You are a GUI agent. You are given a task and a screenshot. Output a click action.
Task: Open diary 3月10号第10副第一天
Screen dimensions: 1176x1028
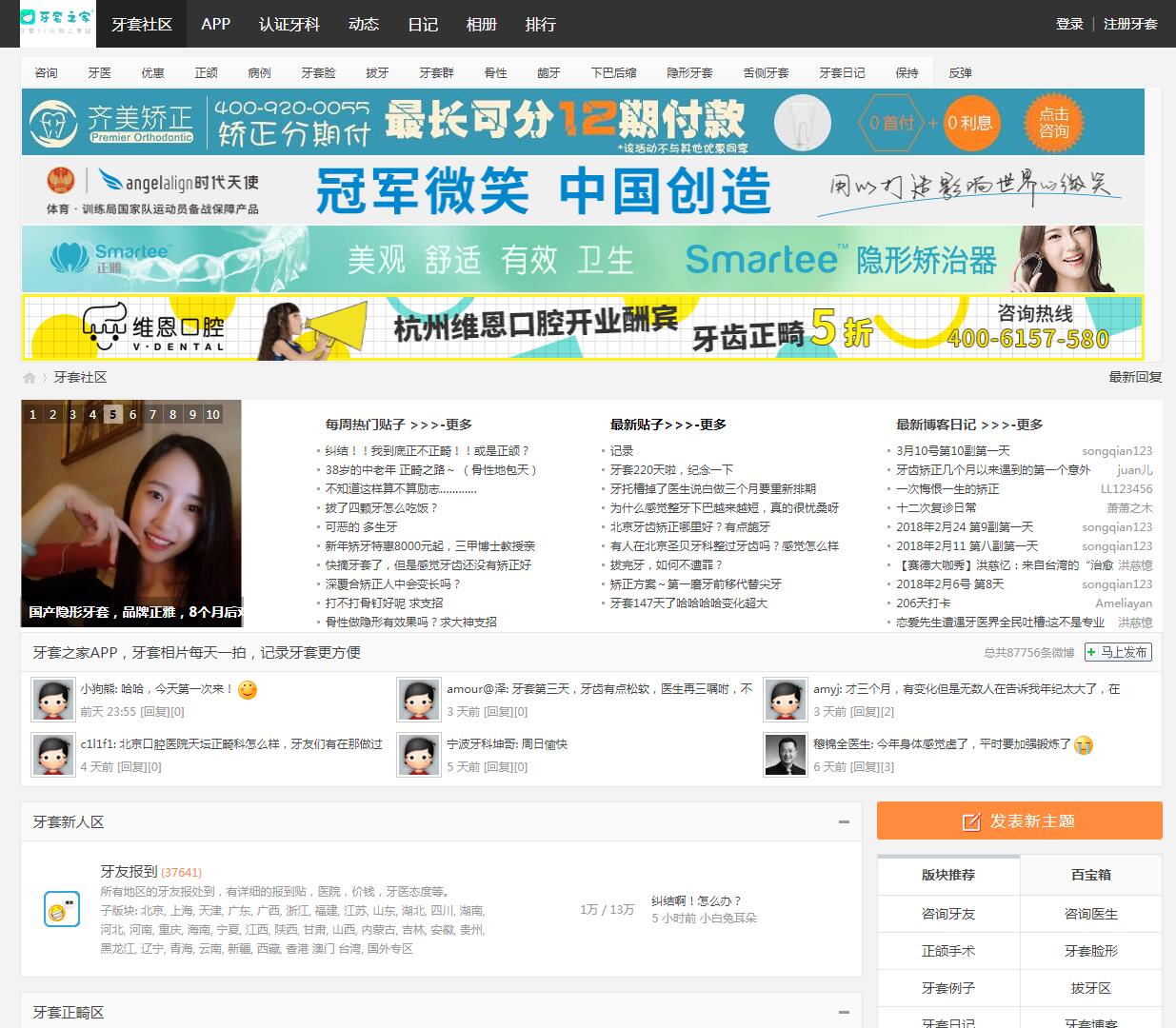pos(953,451)
